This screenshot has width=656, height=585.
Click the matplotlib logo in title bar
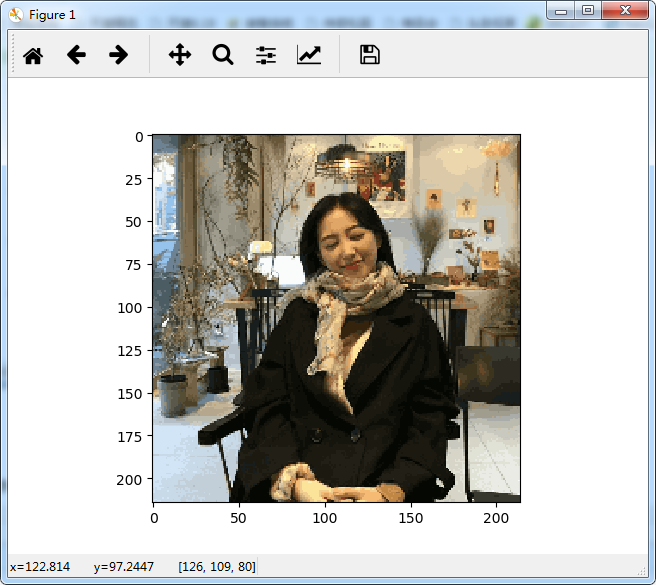[15, 15]
